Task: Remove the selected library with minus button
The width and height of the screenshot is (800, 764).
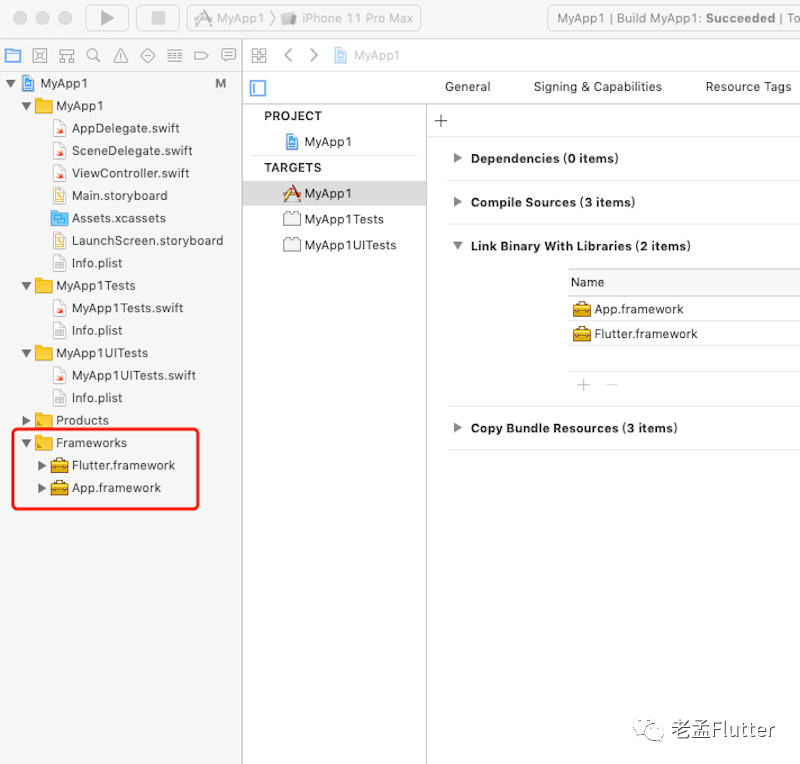Action: (612, 385)
